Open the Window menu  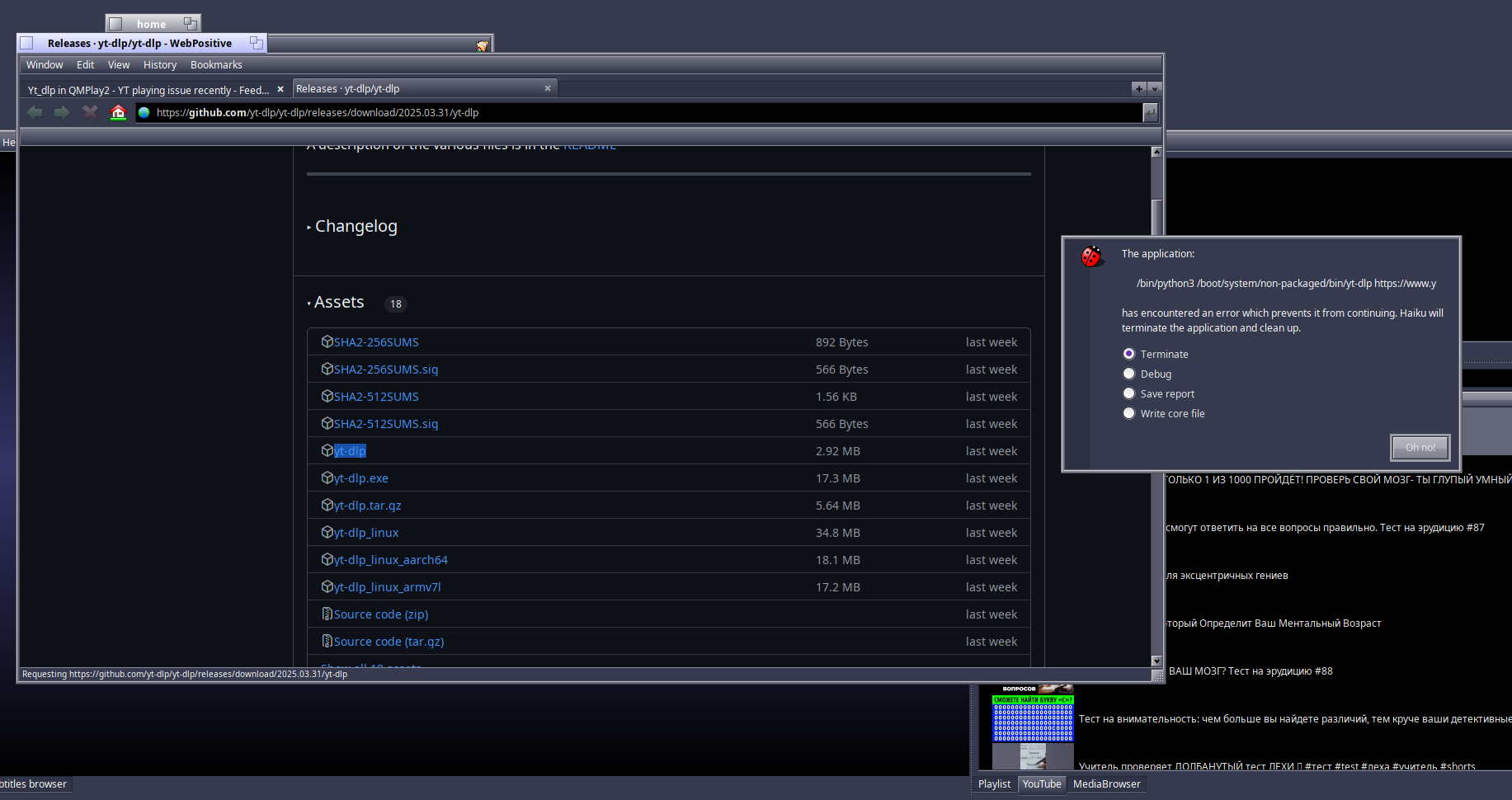tap(45, 64)
